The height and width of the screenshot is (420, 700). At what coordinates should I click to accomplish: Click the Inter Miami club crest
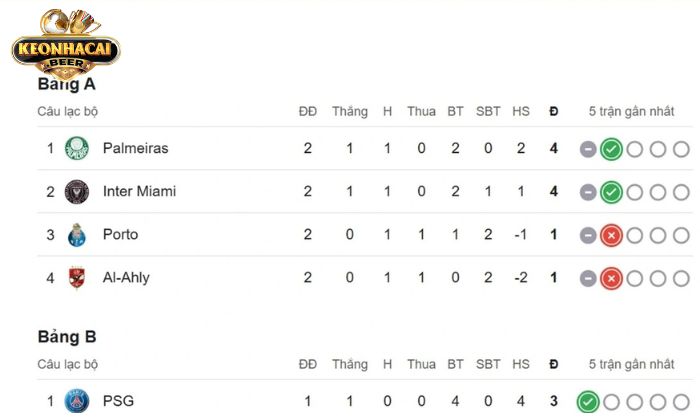click(76, 192)
